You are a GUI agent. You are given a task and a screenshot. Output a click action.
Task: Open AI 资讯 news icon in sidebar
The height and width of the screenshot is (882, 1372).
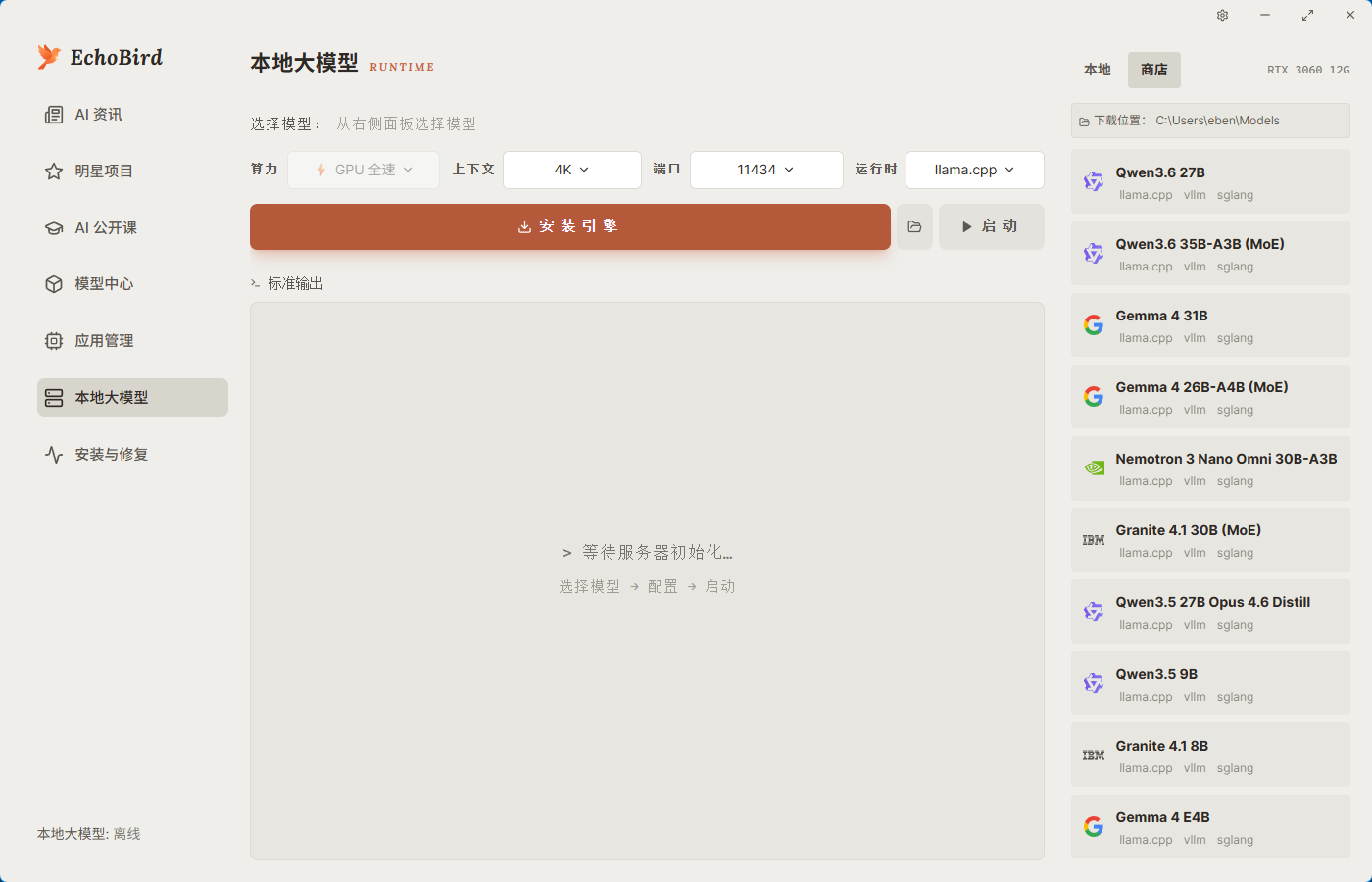pos(54,115)
